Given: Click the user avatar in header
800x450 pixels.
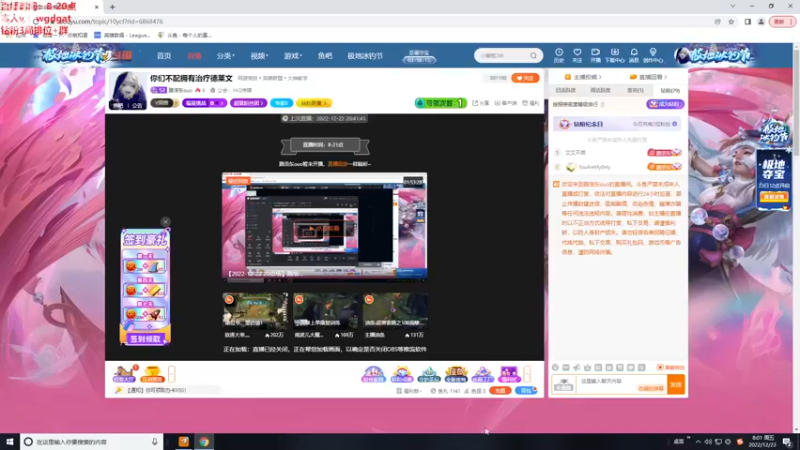Looking at the screenshot, I should pos(683,55).
